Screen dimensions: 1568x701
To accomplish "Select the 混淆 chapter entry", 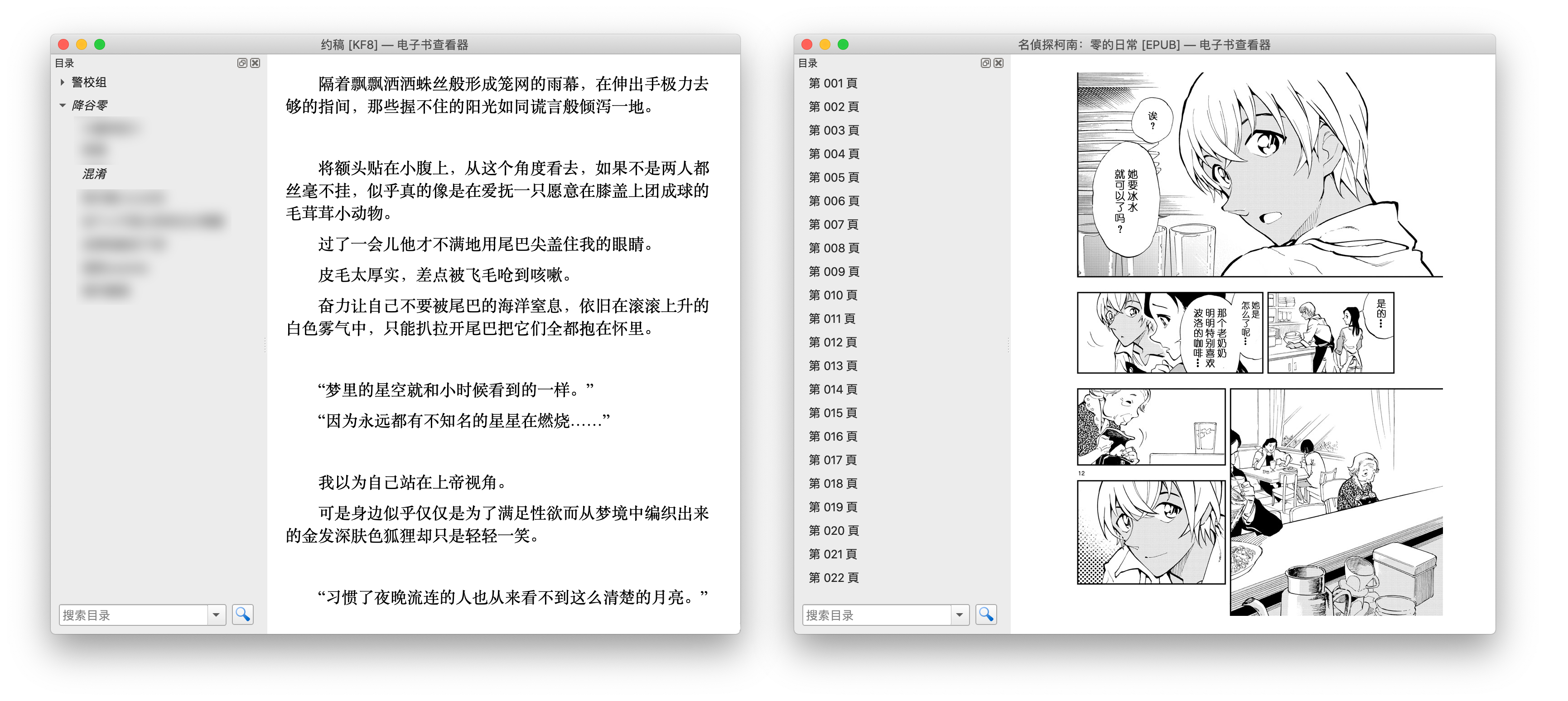I will 94,174.
